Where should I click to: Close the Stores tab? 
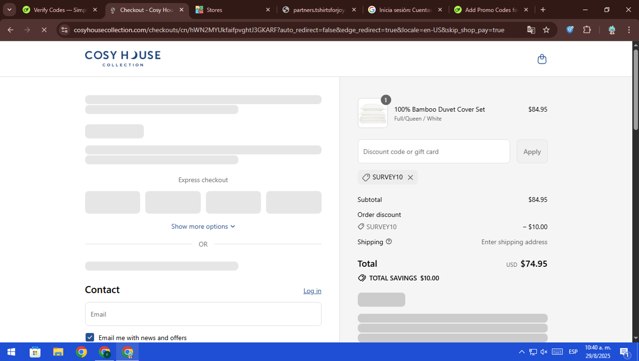pyautogui.click(x=268, y=10)
